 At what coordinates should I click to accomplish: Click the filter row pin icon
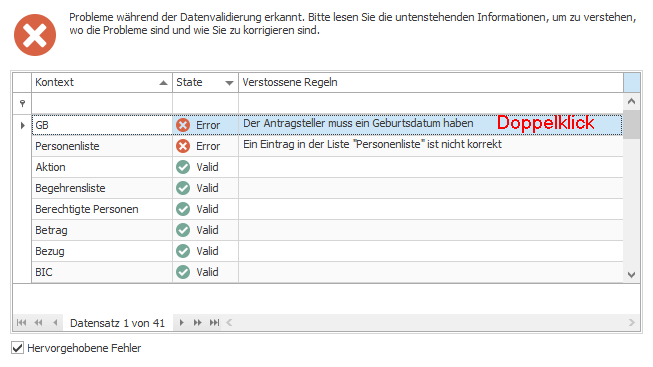click(x=22, y=103)
